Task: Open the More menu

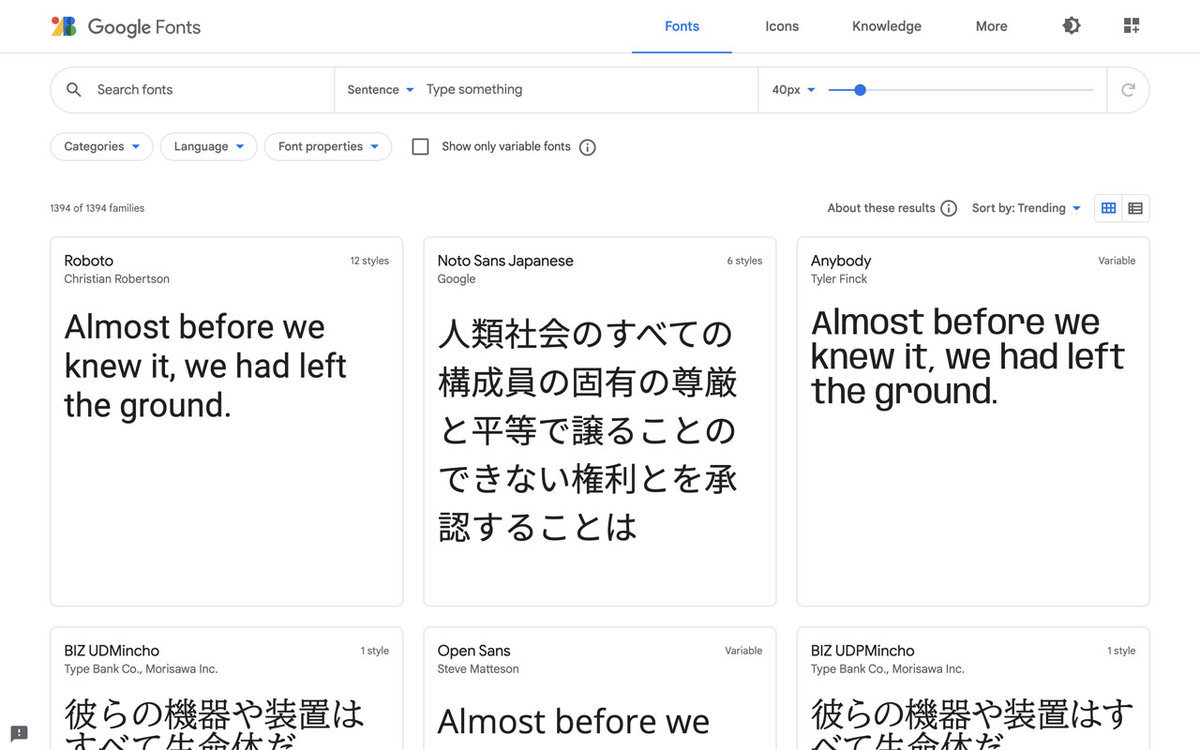Action: 991,27
